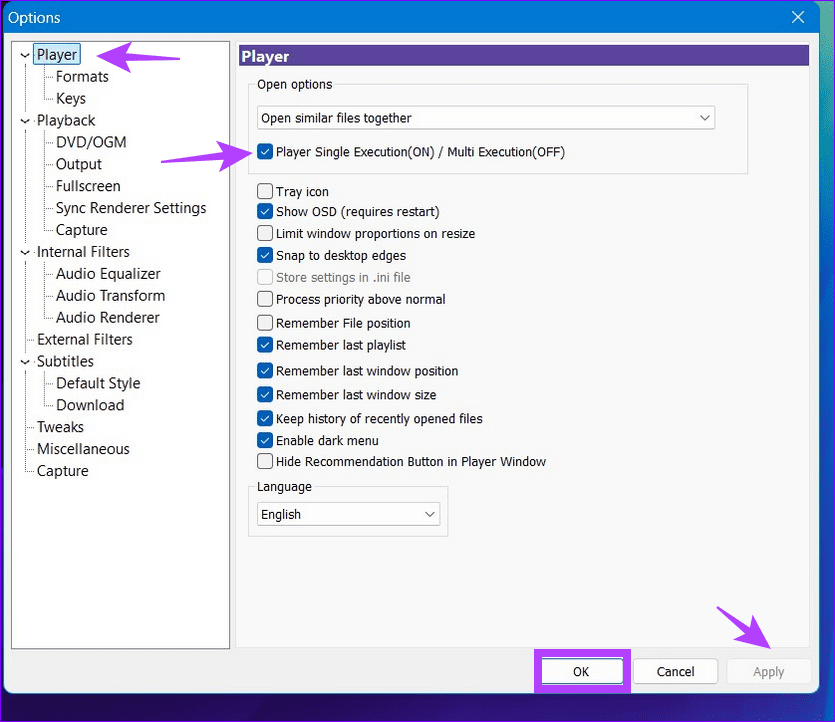Open the Fullscreen settings page
The image size is (835, 722).
tap(86, 186)
